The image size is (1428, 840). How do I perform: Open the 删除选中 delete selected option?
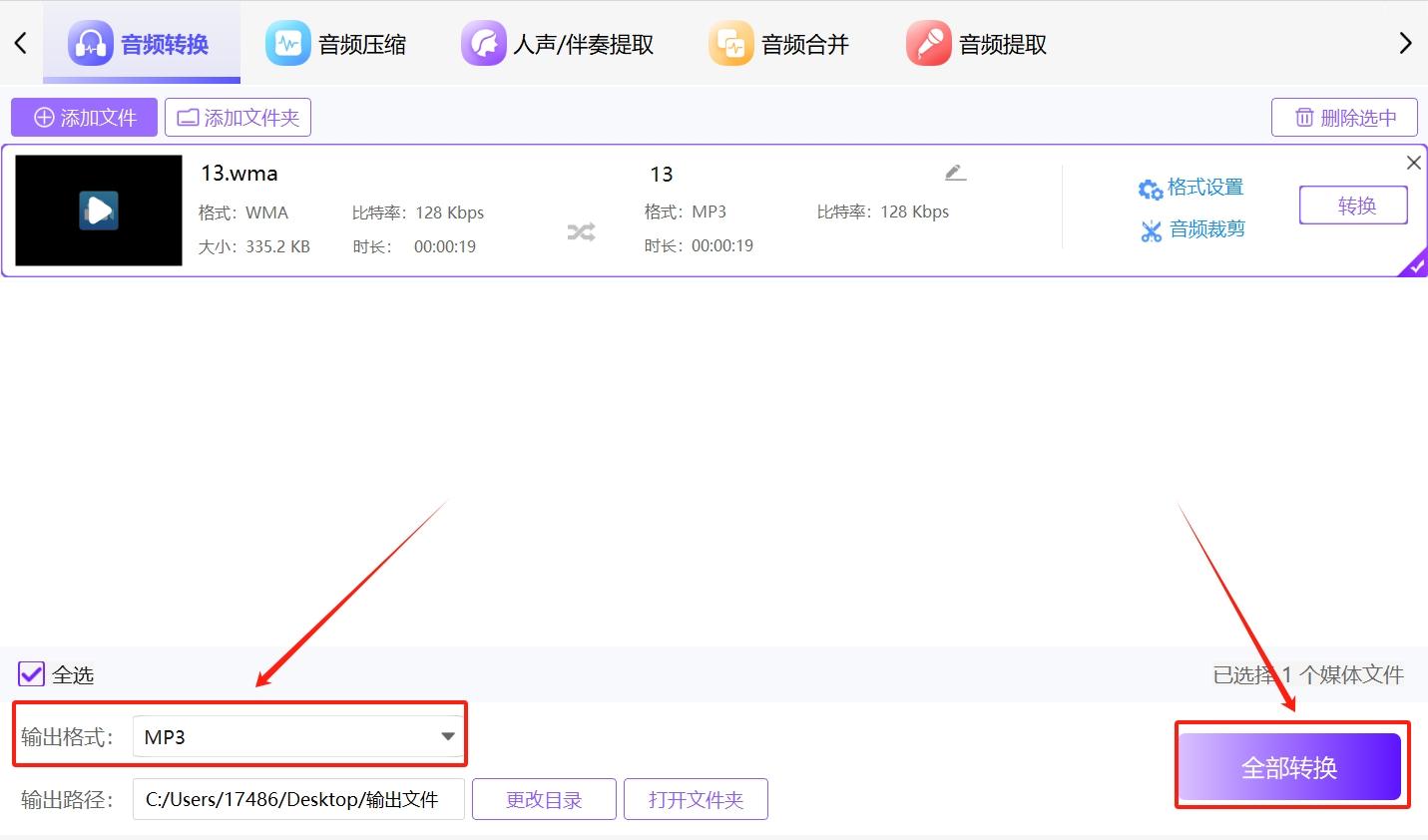[1343, 117]
